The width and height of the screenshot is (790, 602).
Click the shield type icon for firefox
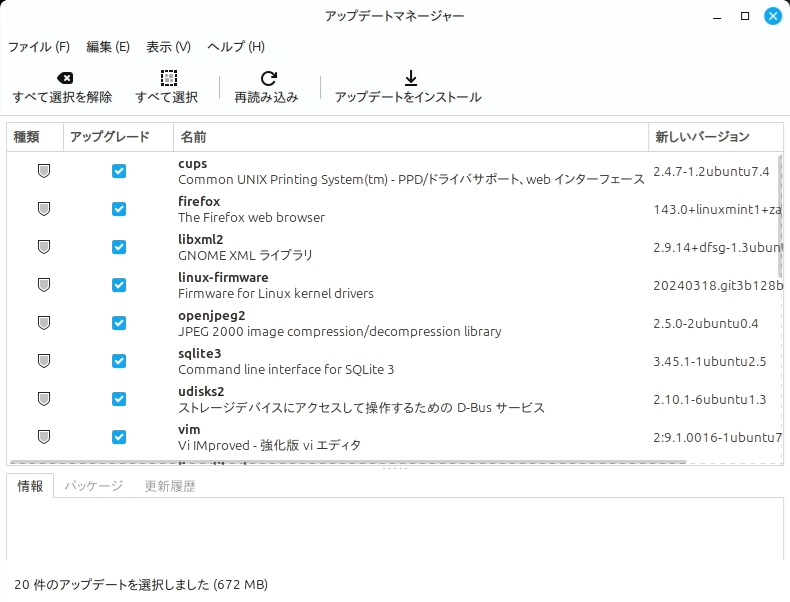[x=43, y=209]
